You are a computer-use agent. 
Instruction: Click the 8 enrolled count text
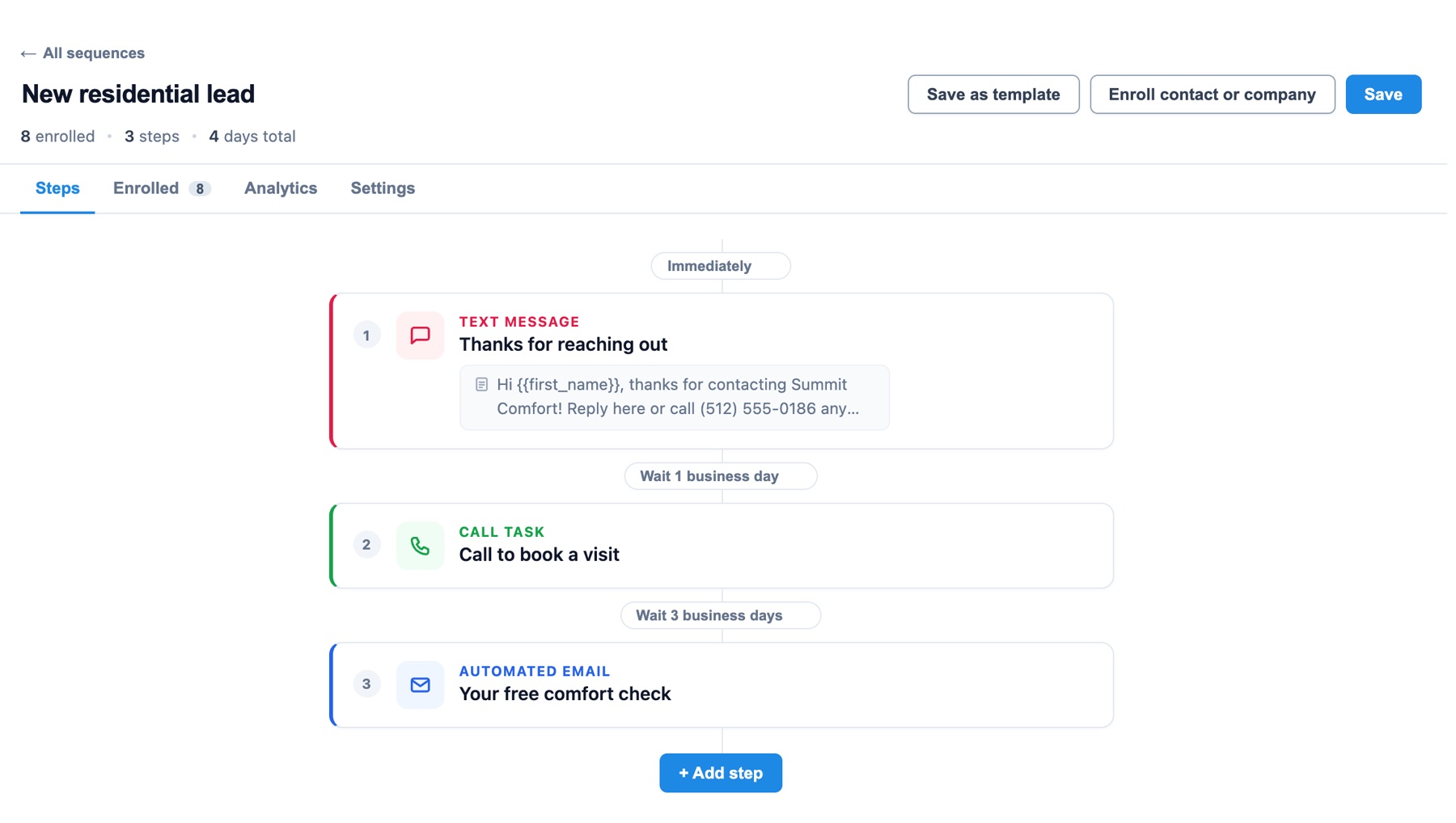[x=57, y=137]
